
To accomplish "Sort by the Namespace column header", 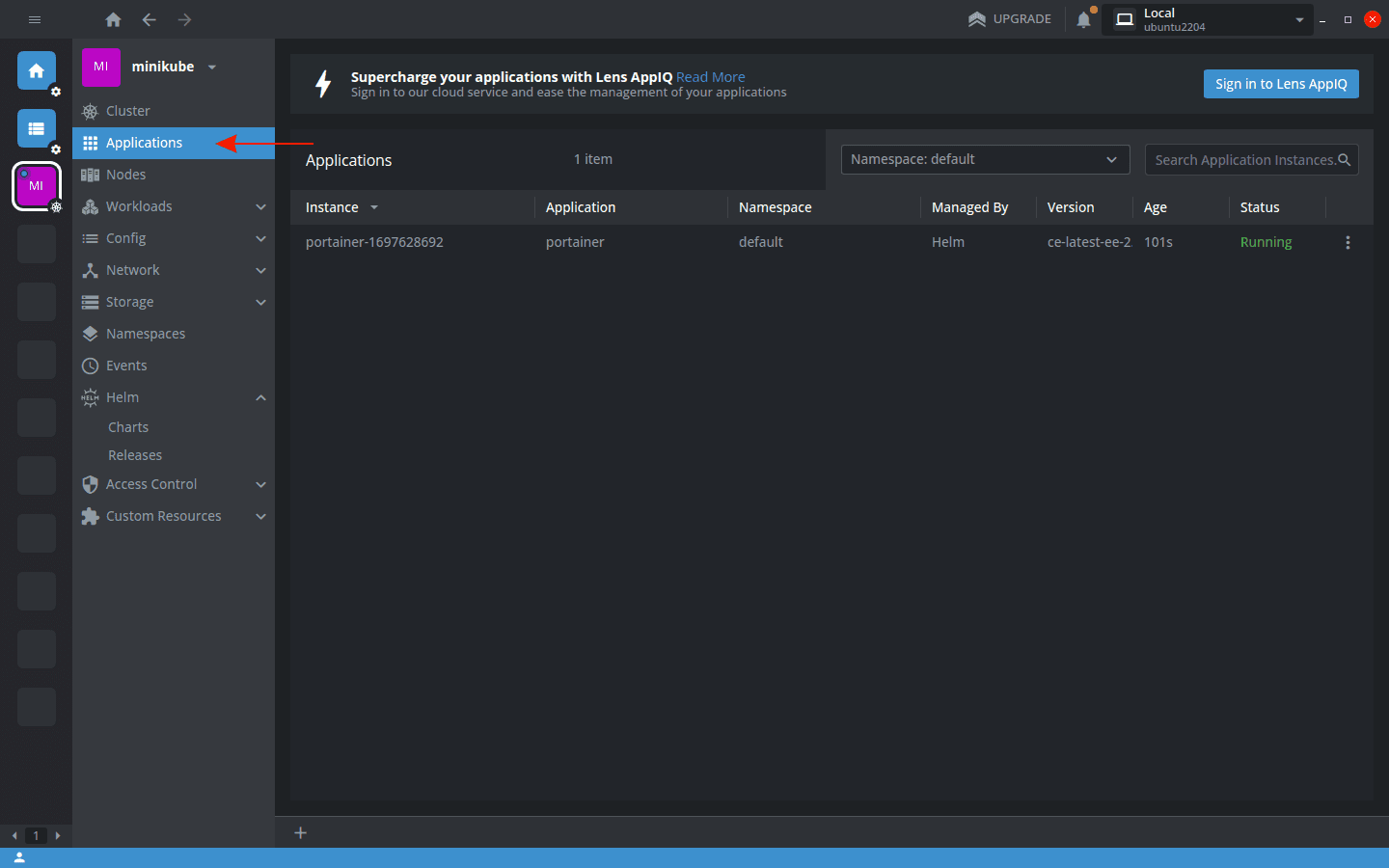I will coord(824,207).
